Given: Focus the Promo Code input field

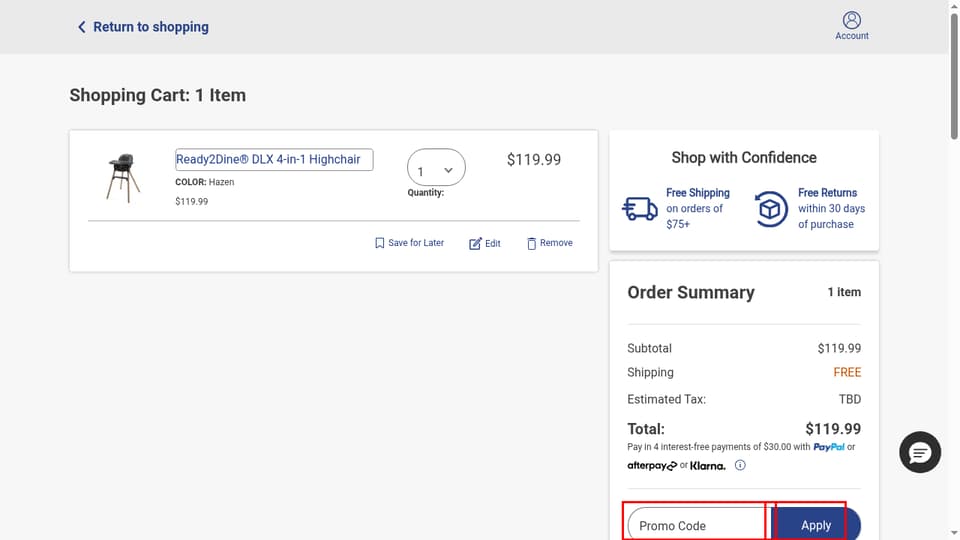Looking at the screenshot, I should click(697, 525).
